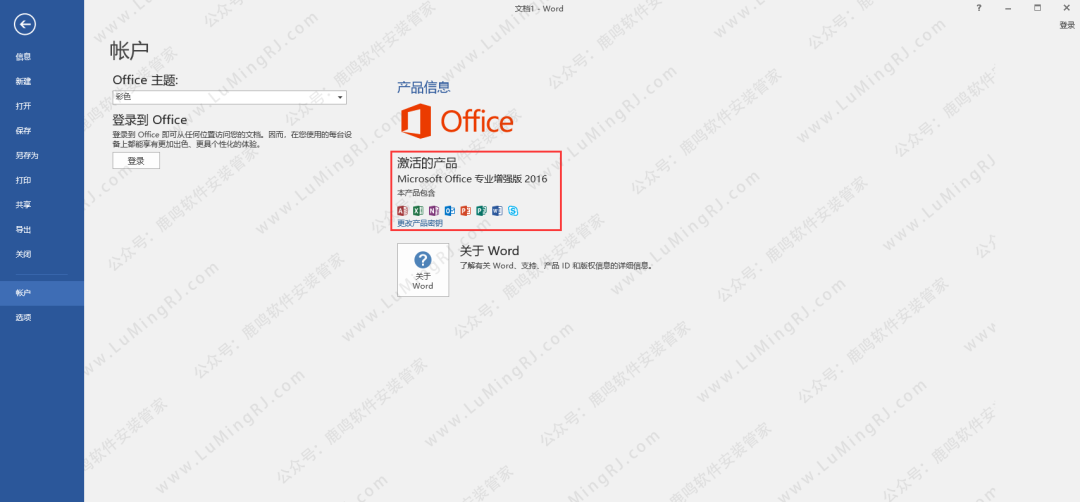Click the Excel product icon
Screen dimensions: 1080x502
pos(418,211)
